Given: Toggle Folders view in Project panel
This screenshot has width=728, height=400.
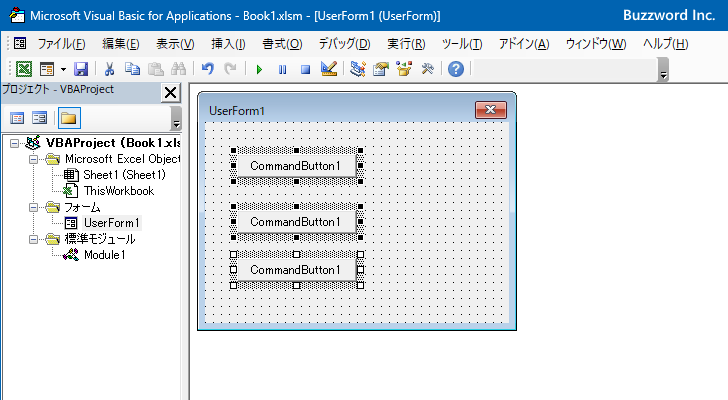Looking at the screenshot, I should tap(69, 118).
